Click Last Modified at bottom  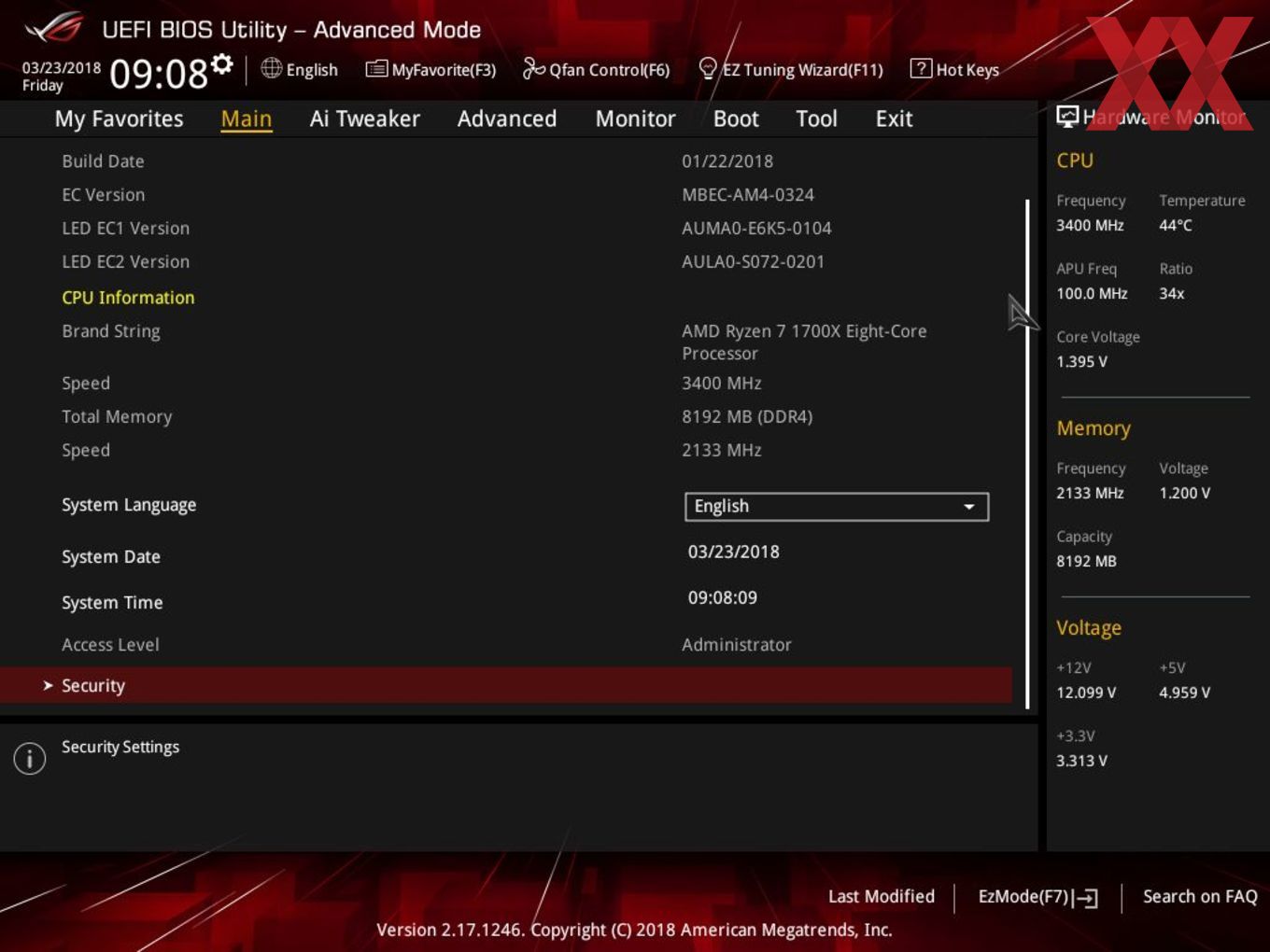pyautogui.click(x=882, y=896)
